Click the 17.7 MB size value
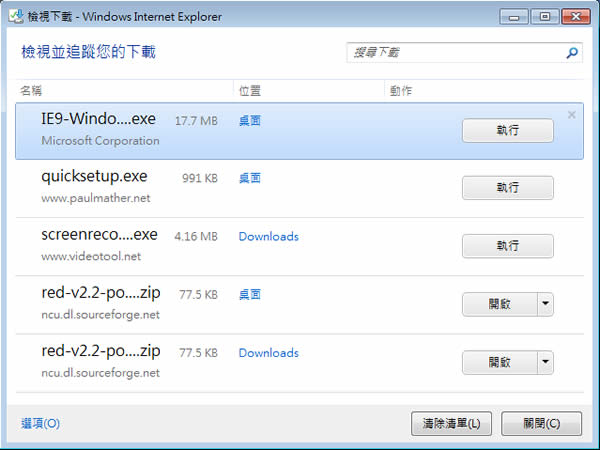The height and width of the screenshot is (450, 600). pyautogui.click(x=196, y=121)
